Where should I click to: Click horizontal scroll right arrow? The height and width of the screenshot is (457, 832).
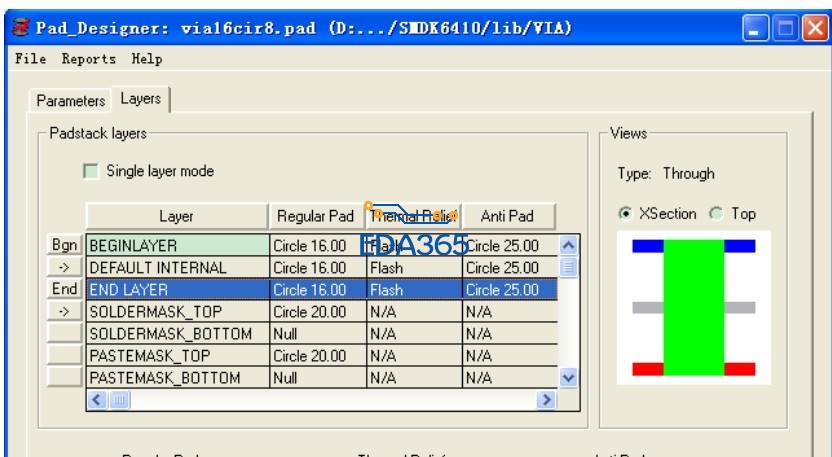(545, 399)
